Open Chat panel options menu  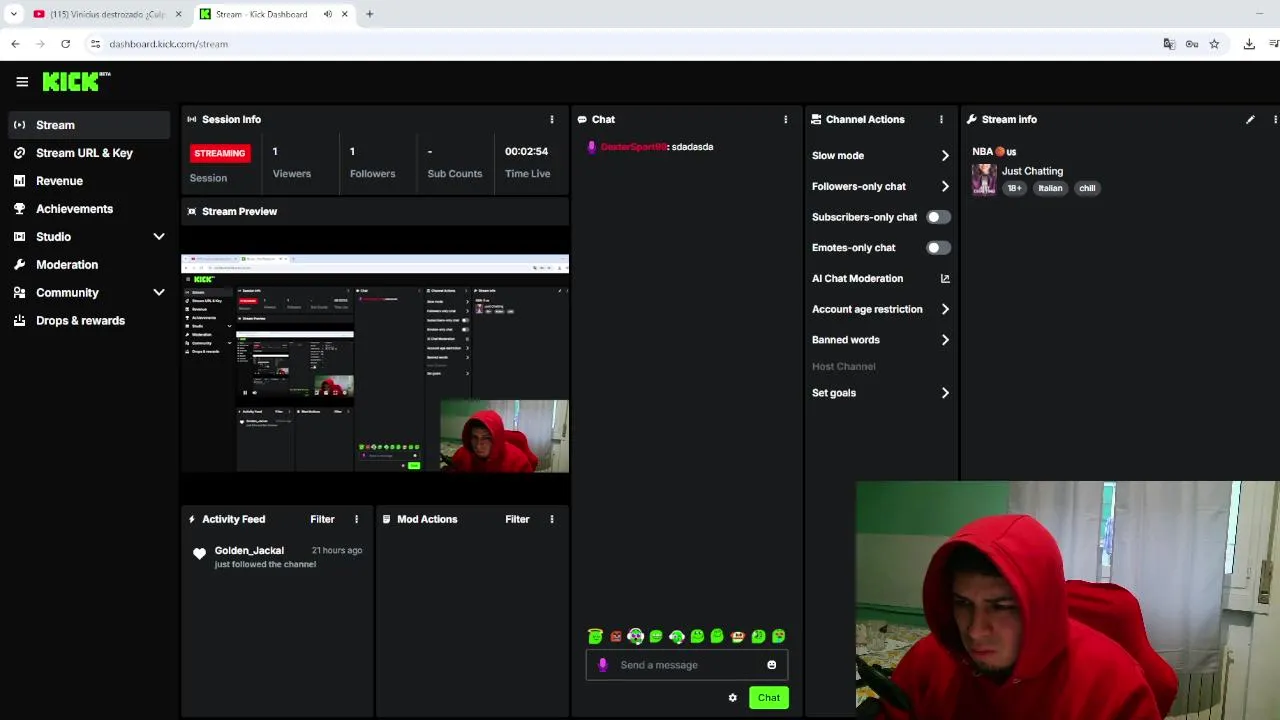click(x=785, y=119)
